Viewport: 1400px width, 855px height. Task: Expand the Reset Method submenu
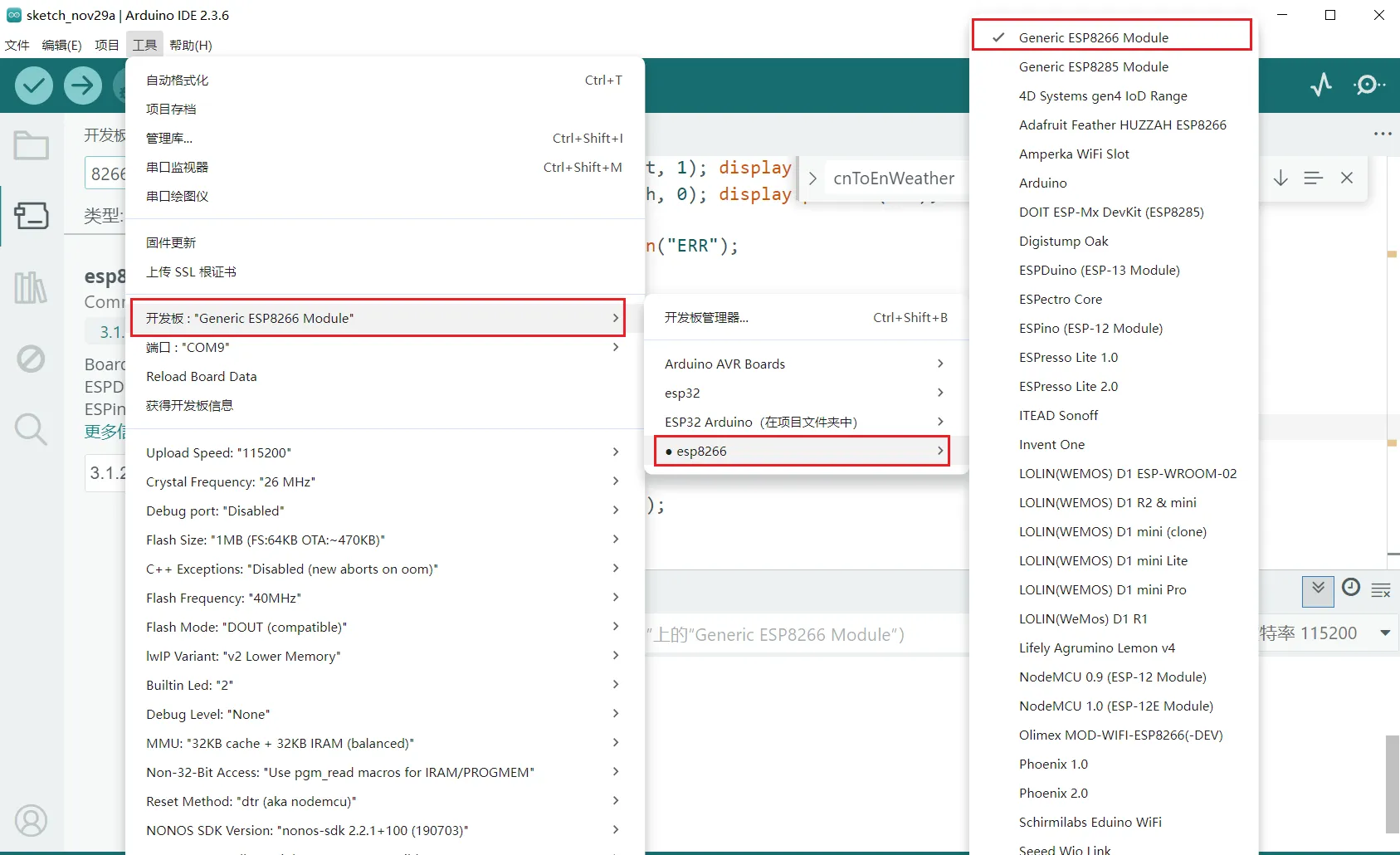(x=385, y=801)
